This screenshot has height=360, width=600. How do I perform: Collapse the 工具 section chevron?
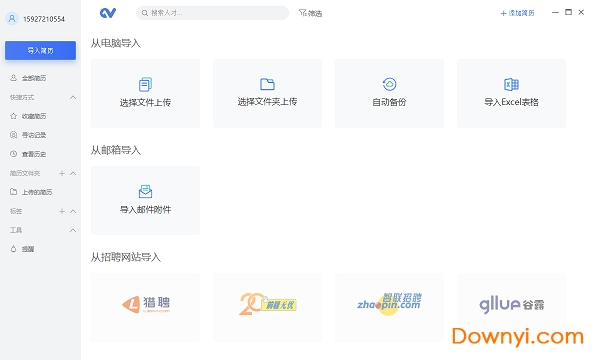coord(73,230)
